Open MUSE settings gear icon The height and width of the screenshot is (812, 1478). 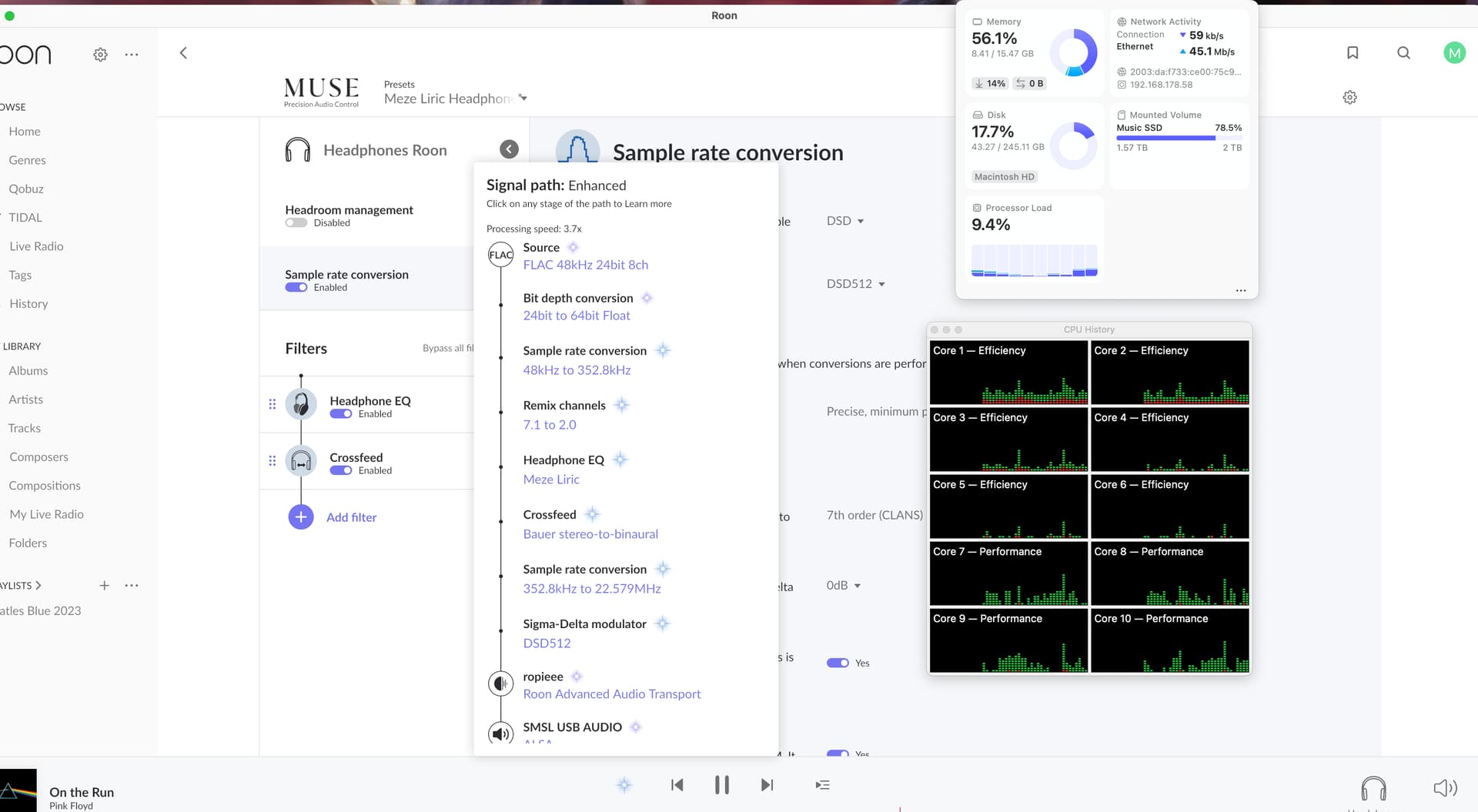[1349, 98]
